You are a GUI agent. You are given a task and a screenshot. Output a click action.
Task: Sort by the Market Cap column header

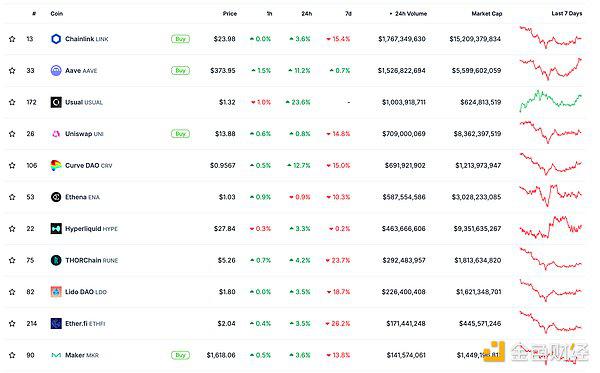[x=487, y=13]
